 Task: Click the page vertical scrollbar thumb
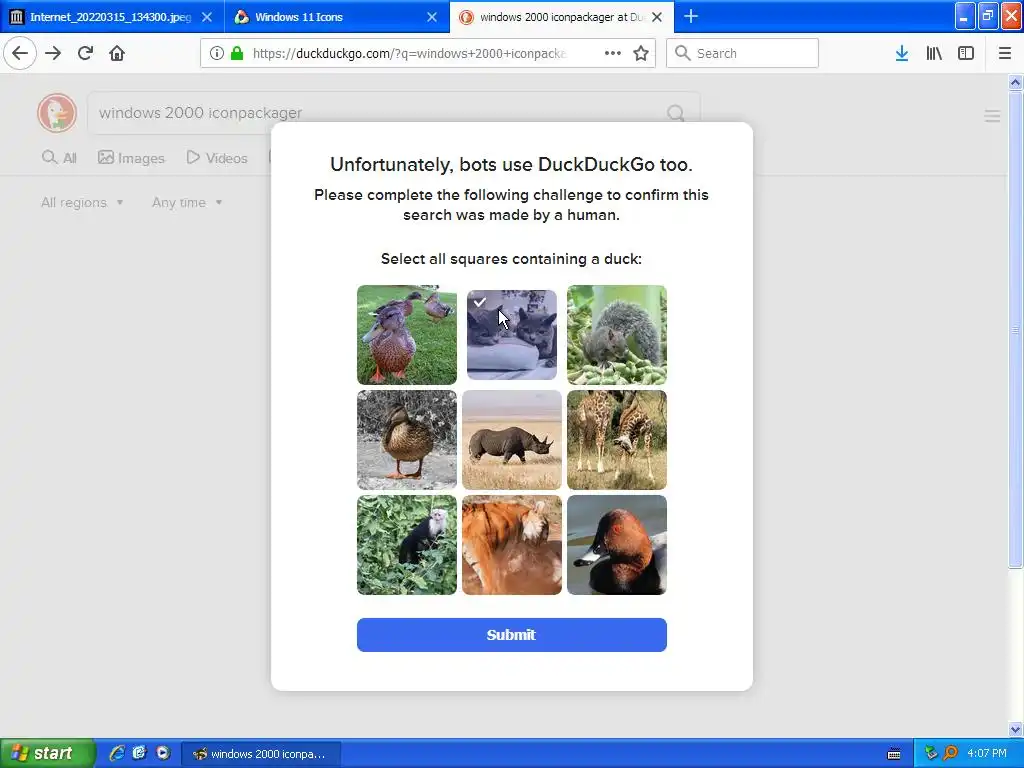1015,330
